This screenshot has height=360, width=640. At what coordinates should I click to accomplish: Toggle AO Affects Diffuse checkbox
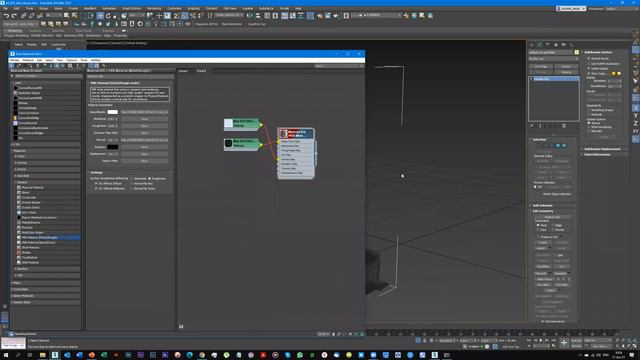(x=96, y=184)
